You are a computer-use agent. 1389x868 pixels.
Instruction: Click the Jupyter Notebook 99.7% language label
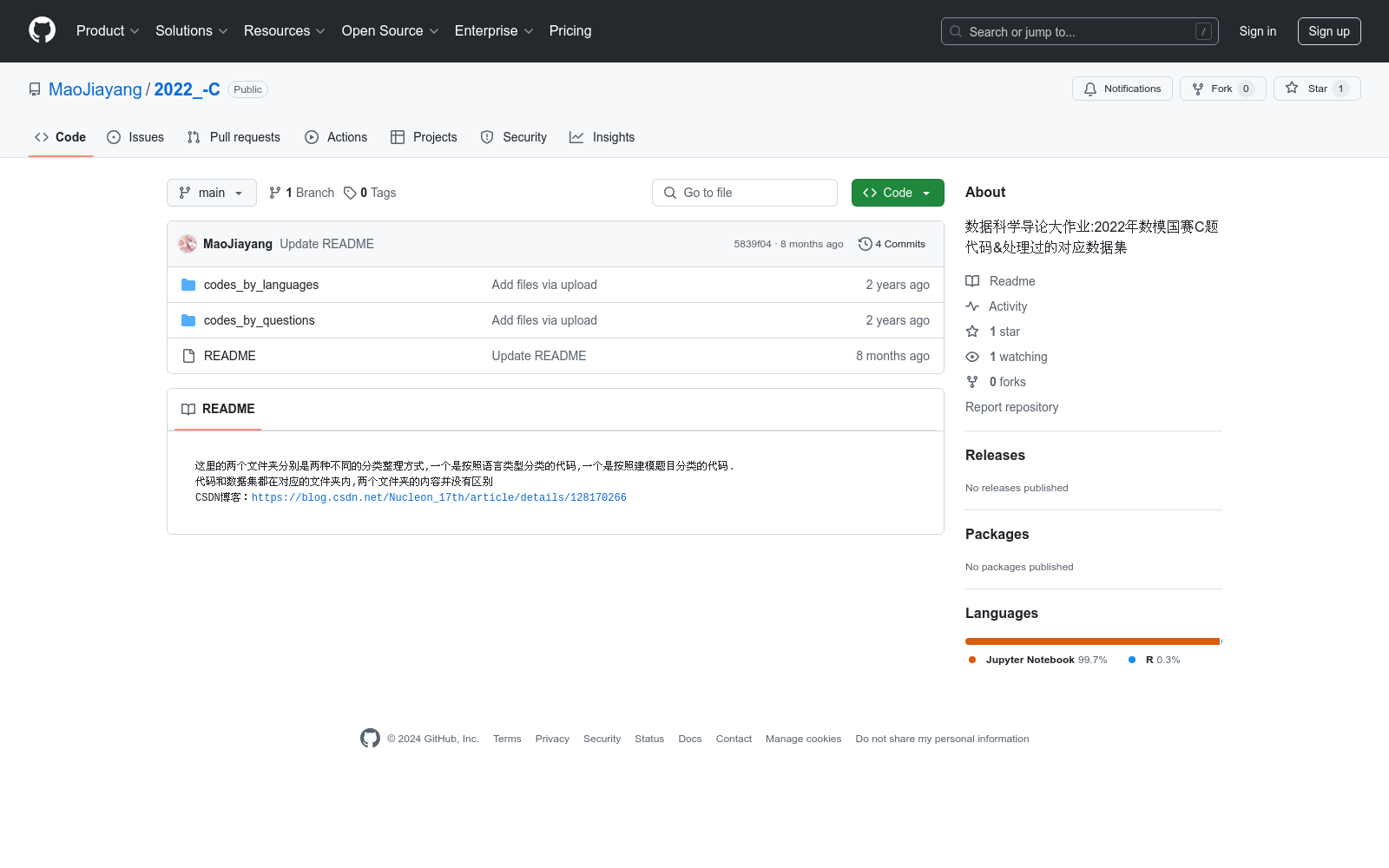click(x=1038, y=660)
